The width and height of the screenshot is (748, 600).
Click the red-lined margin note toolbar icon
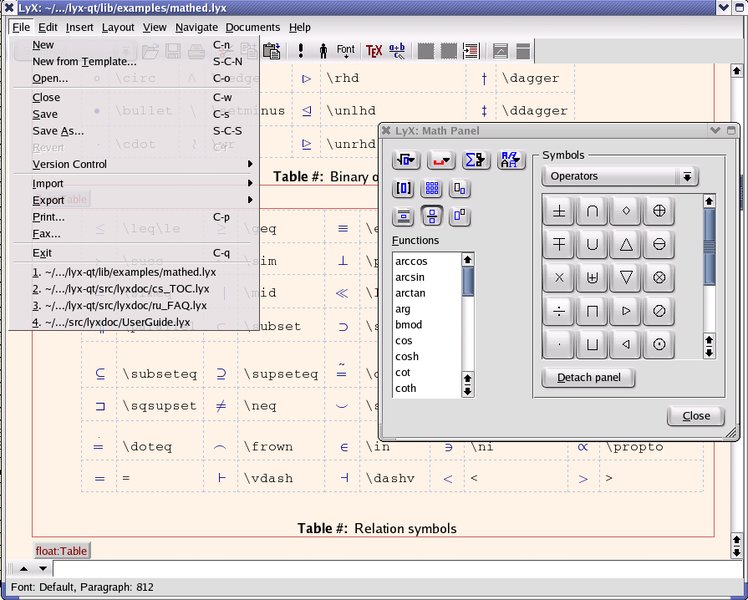pyautogui.click(x=471, y=51)
